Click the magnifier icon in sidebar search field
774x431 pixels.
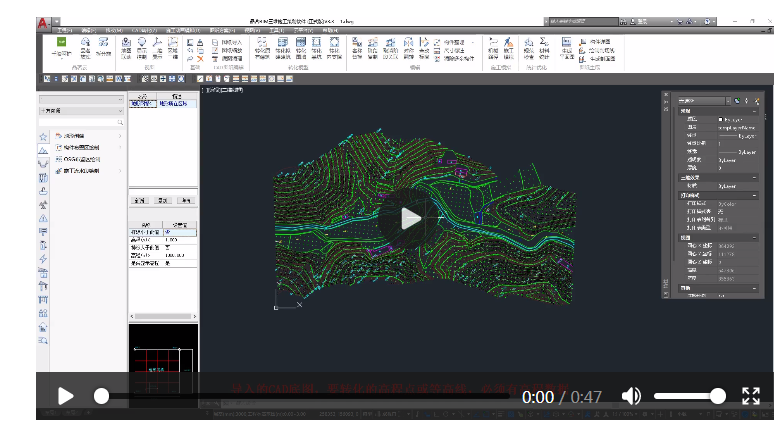120,122
